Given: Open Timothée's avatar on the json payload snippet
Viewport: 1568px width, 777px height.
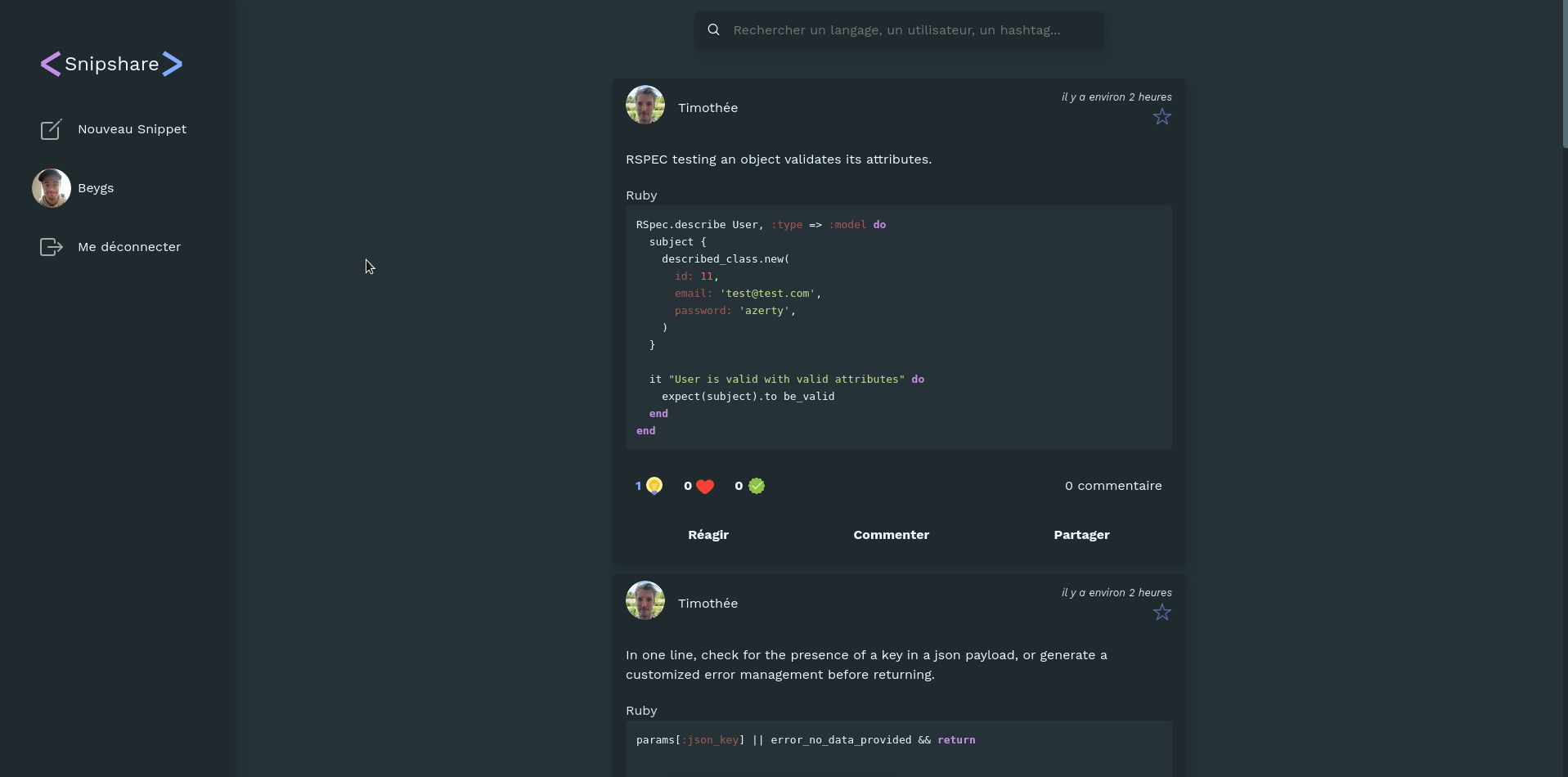Looking at the screenshot, I should click(645, 600).
